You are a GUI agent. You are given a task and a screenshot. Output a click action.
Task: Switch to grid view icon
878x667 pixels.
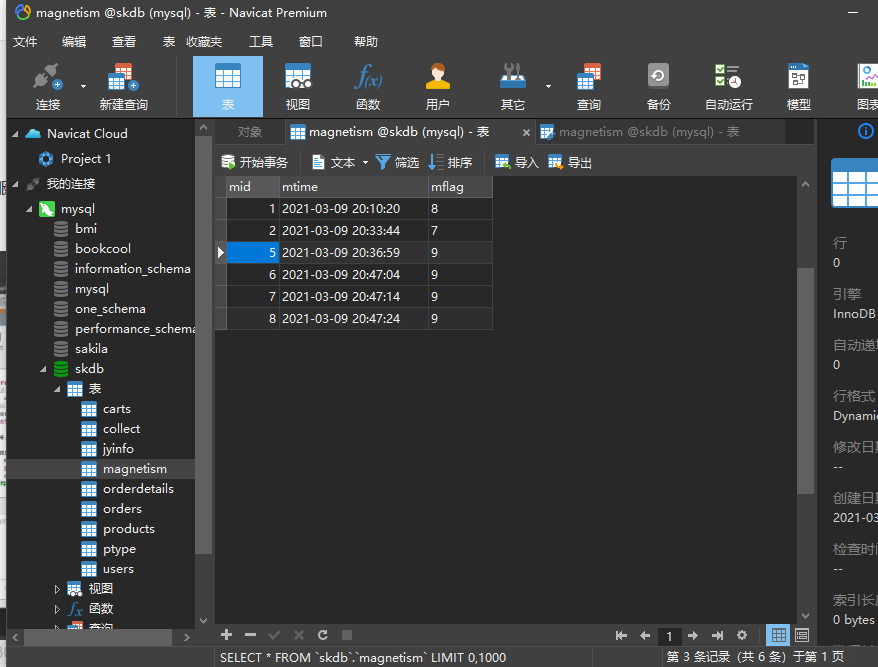coord(778,635)
